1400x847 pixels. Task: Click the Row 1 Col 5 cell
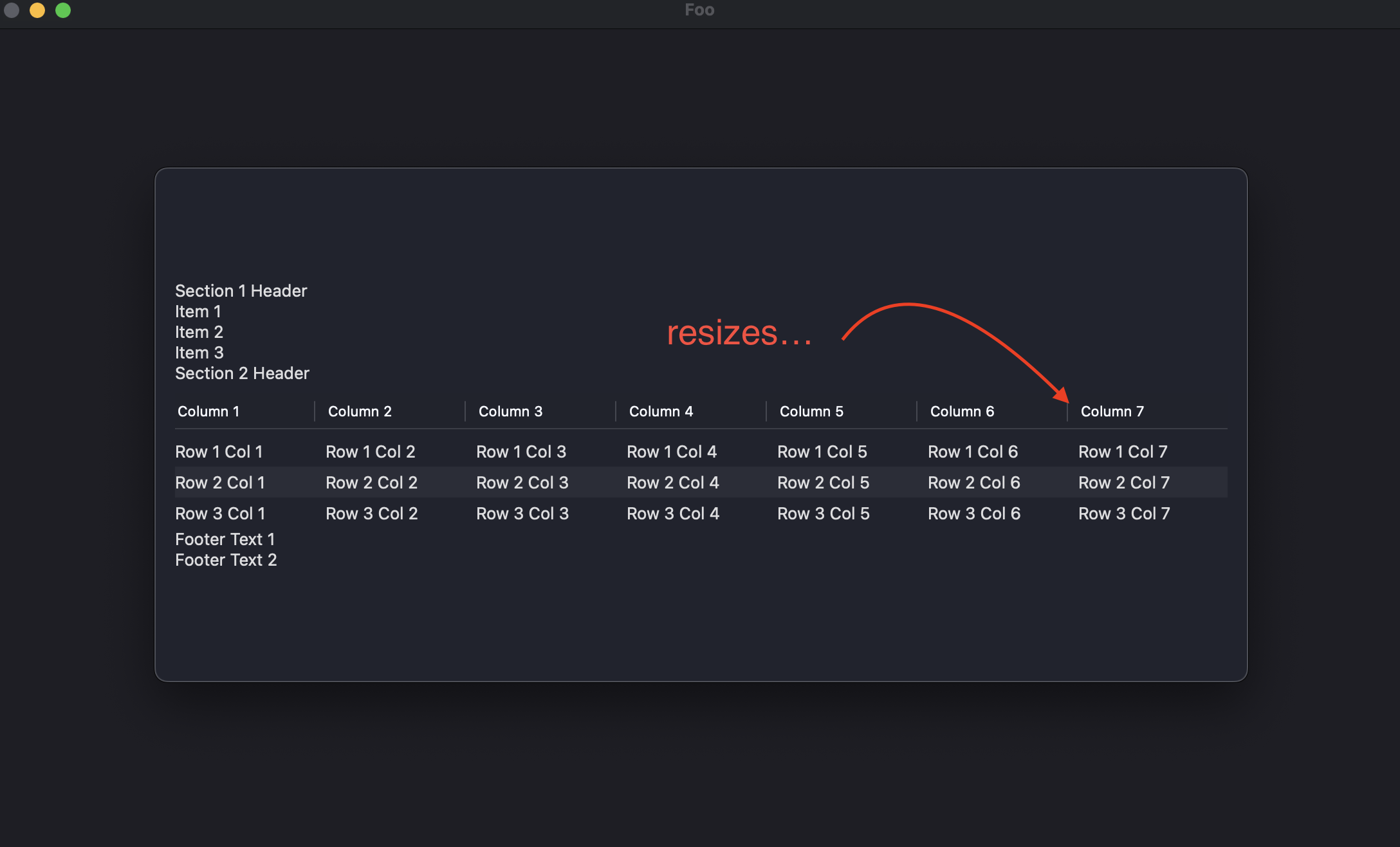822,452
